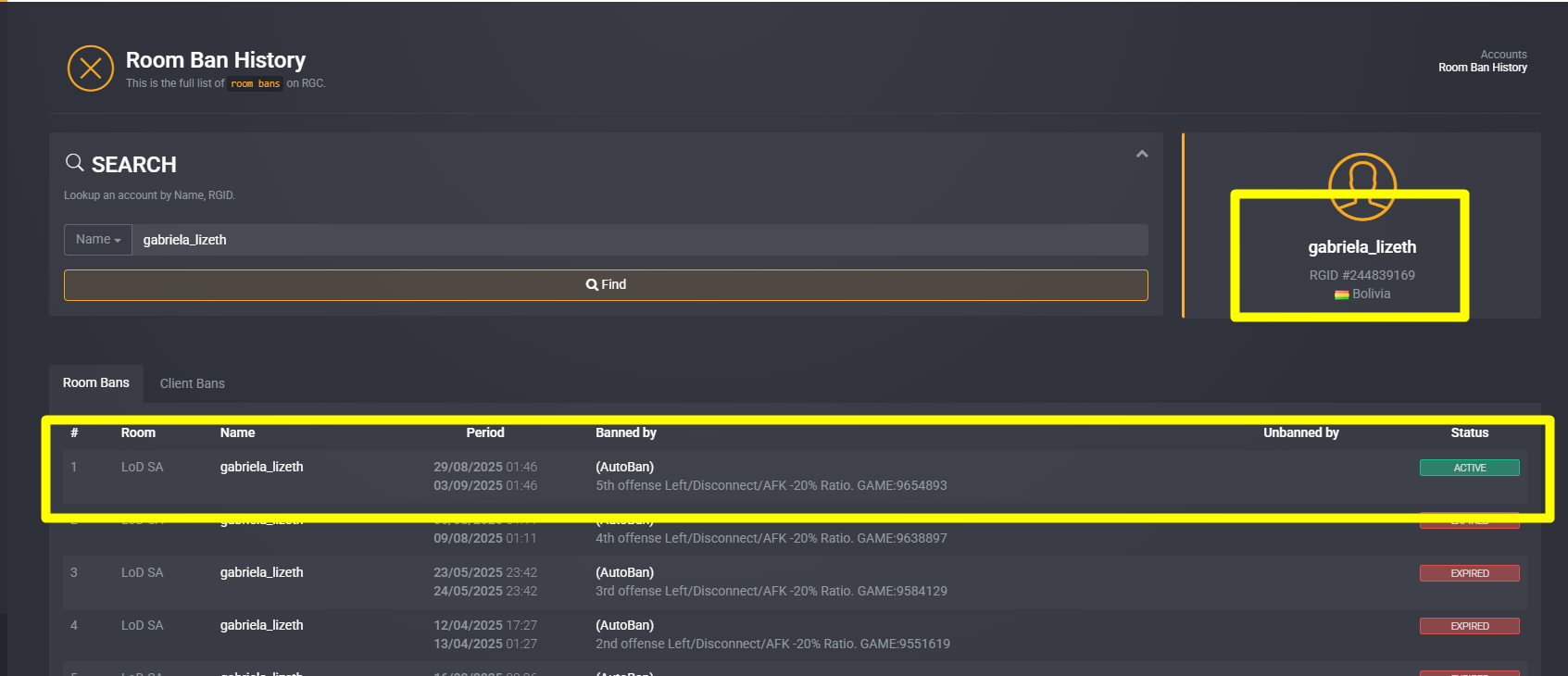Viewport: 1568px width, 676px height.
Task: Click gabriela_lizeth name in row 1
Action: pyautogui.click(x=262, y=467)
